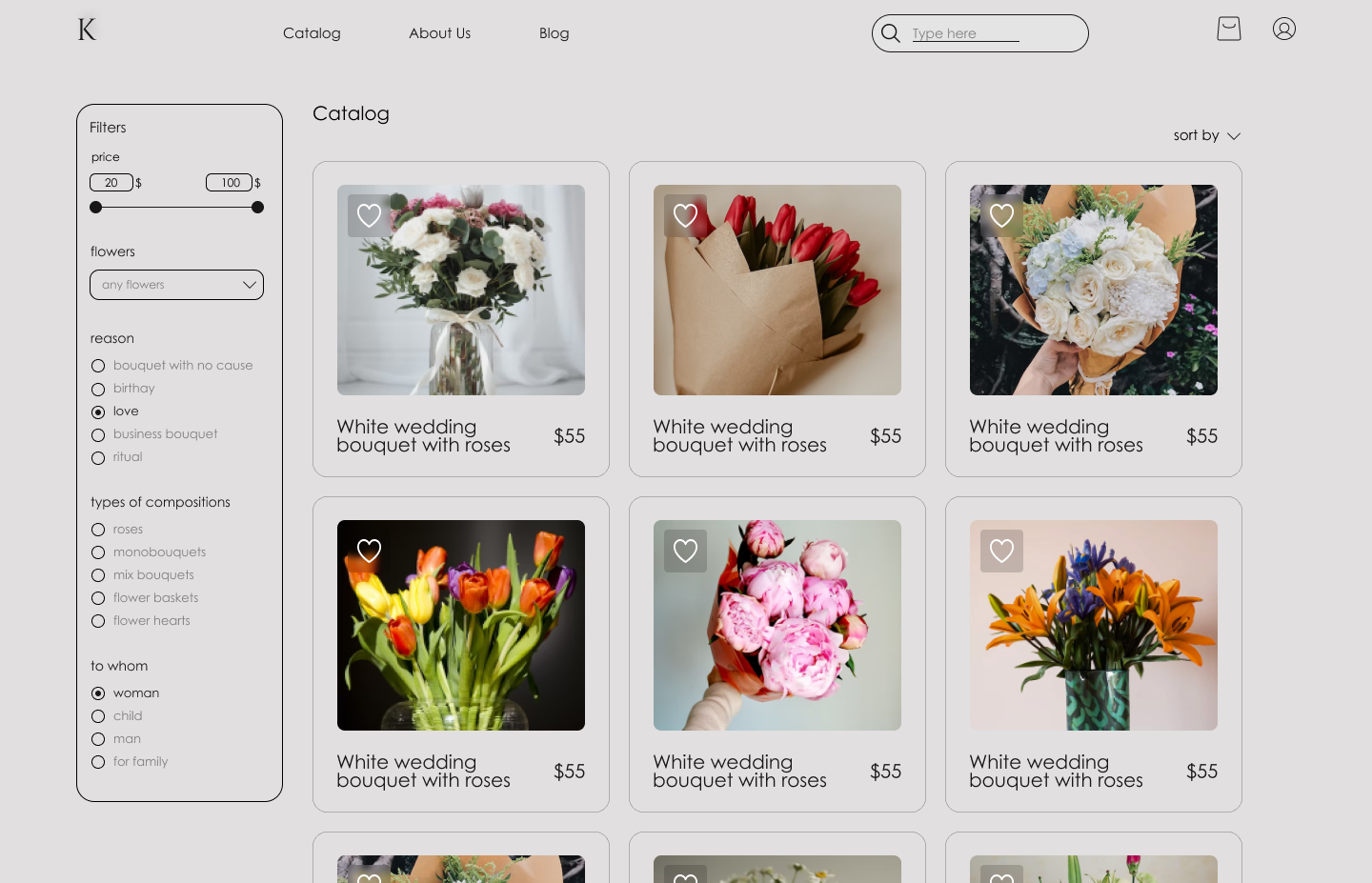Click the maximum price field showing 100

click(230, 182)
